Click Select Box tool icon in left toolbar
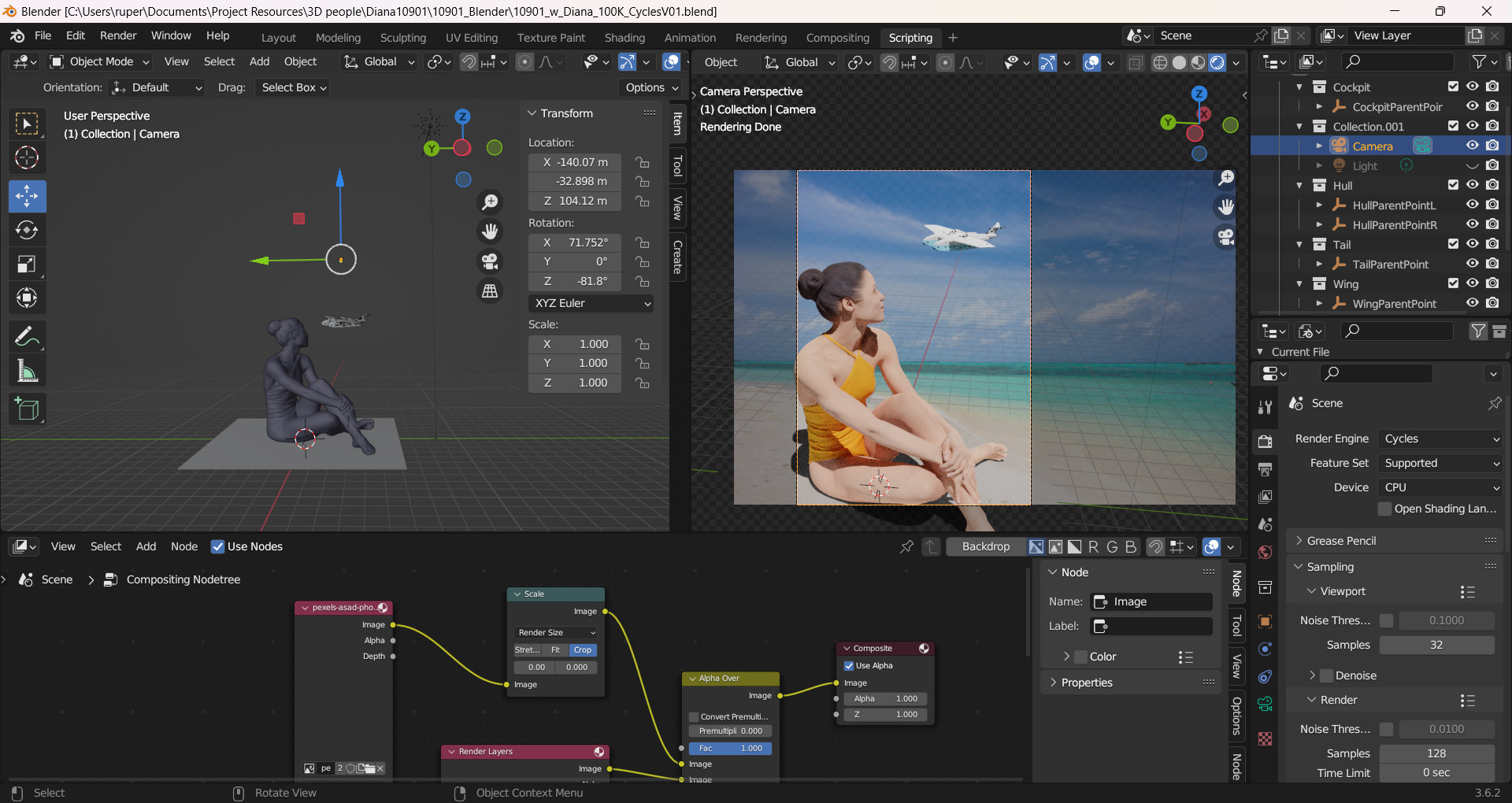This screenshot has height=803, width=1512. click(27, 124)
